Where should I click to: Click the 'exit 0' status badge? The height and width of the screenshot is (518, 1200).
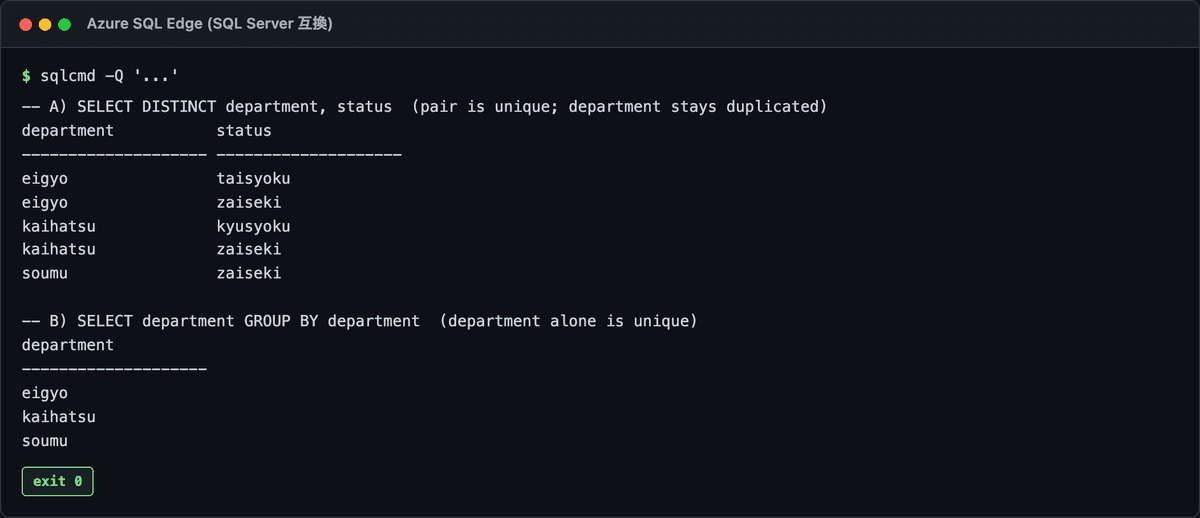tap(58, 481)
